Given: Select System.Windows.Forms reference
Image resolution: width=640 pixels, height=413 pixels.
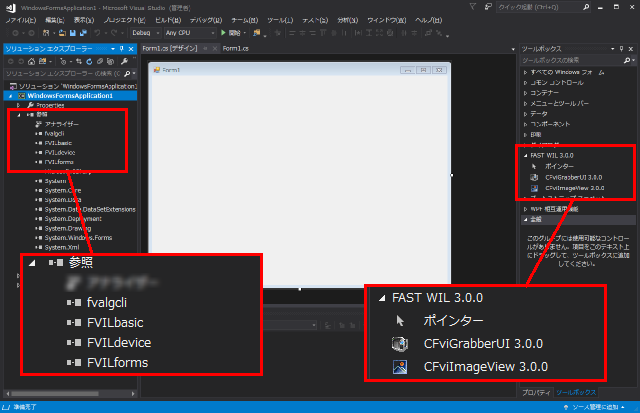Looking at the screenshot, I should [78, 238].
